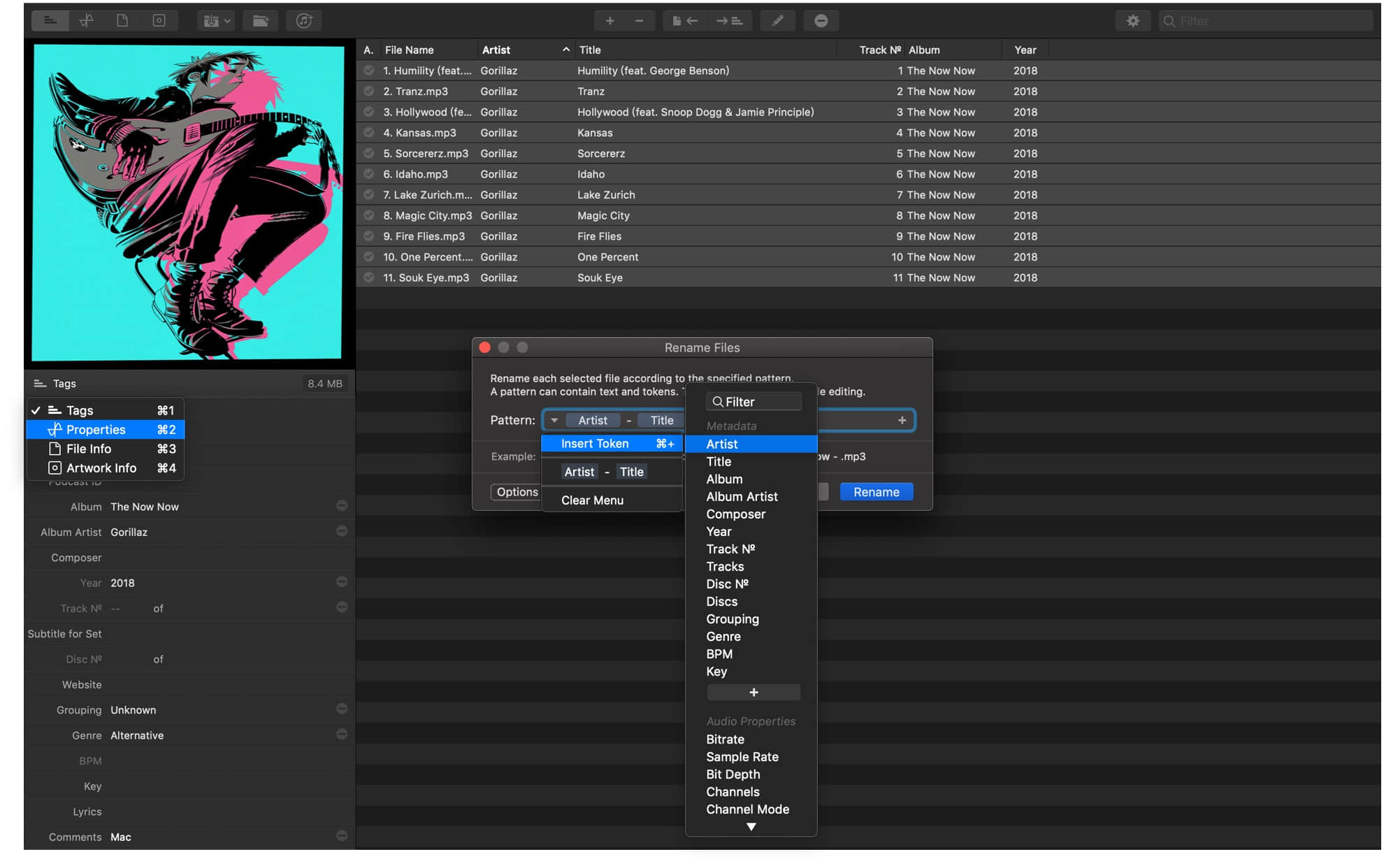Open the Tags panel header selector

(55, 384)
